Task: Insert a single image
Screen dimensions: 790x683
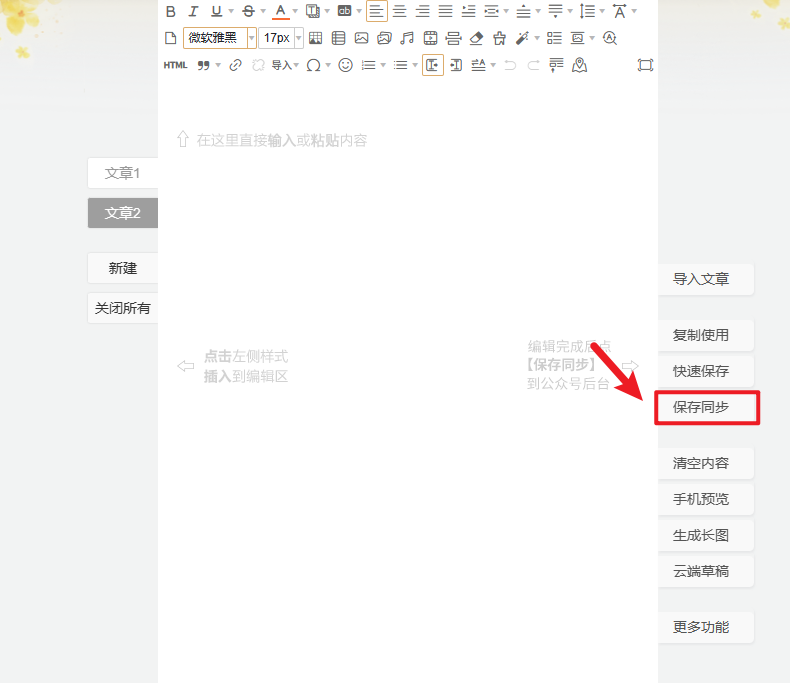Action: [361, 38]
